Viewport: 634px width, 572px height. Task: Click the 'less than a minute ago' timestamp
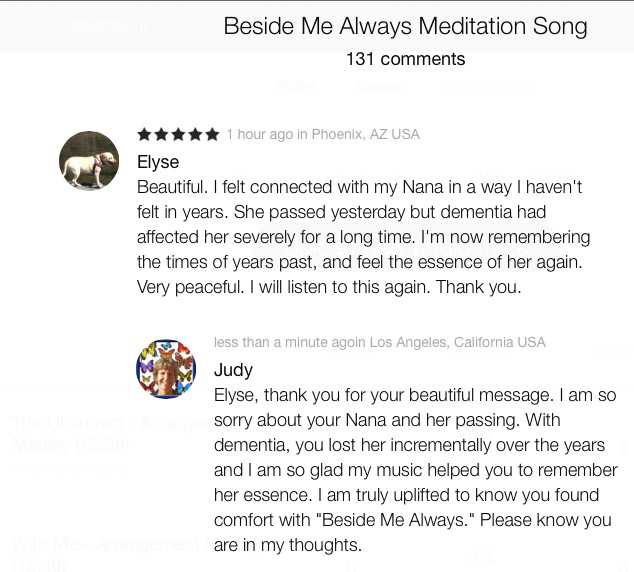380,342
